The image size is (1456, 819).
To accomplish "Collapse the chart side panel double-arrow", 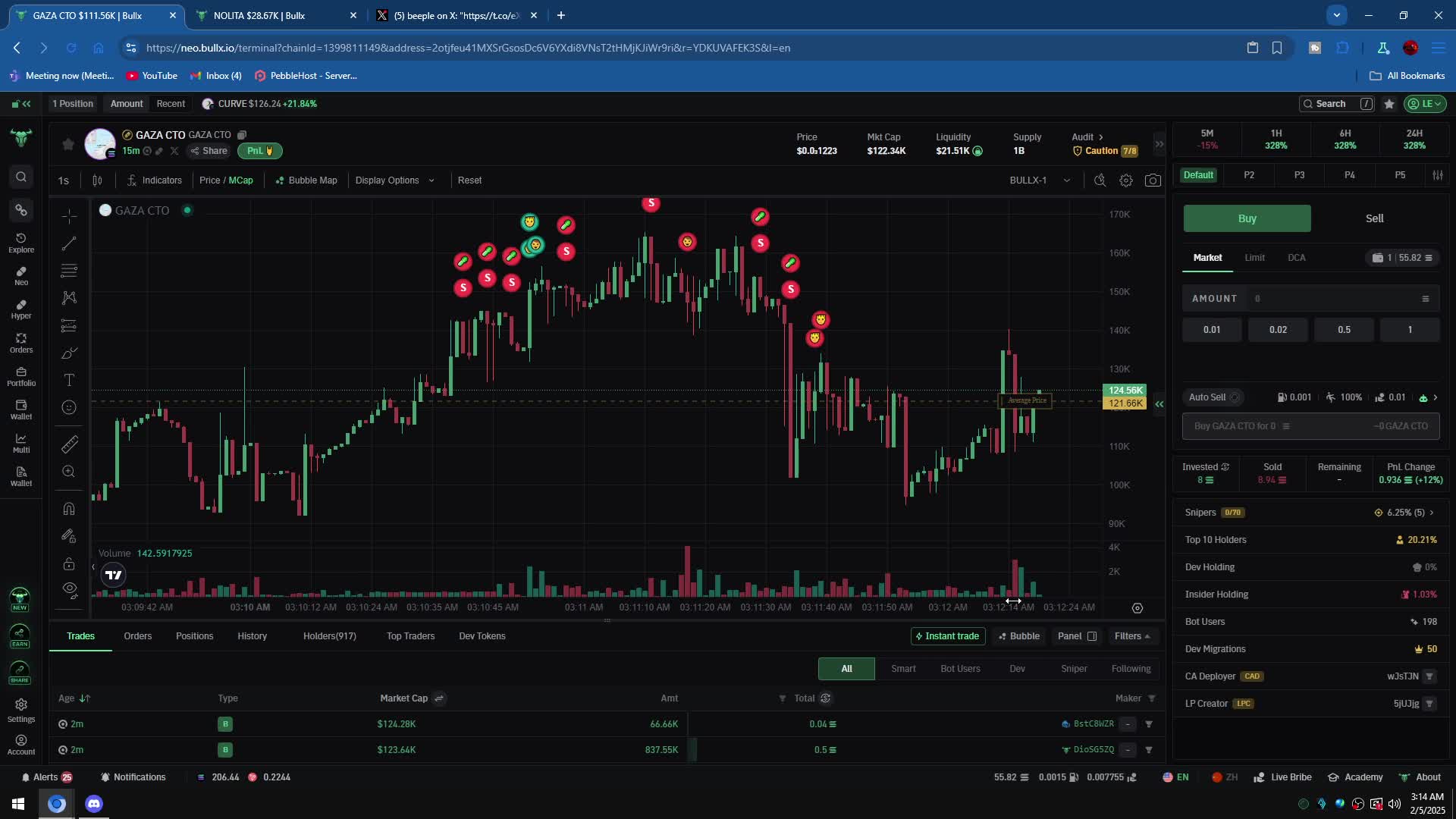I will 1159,404.
